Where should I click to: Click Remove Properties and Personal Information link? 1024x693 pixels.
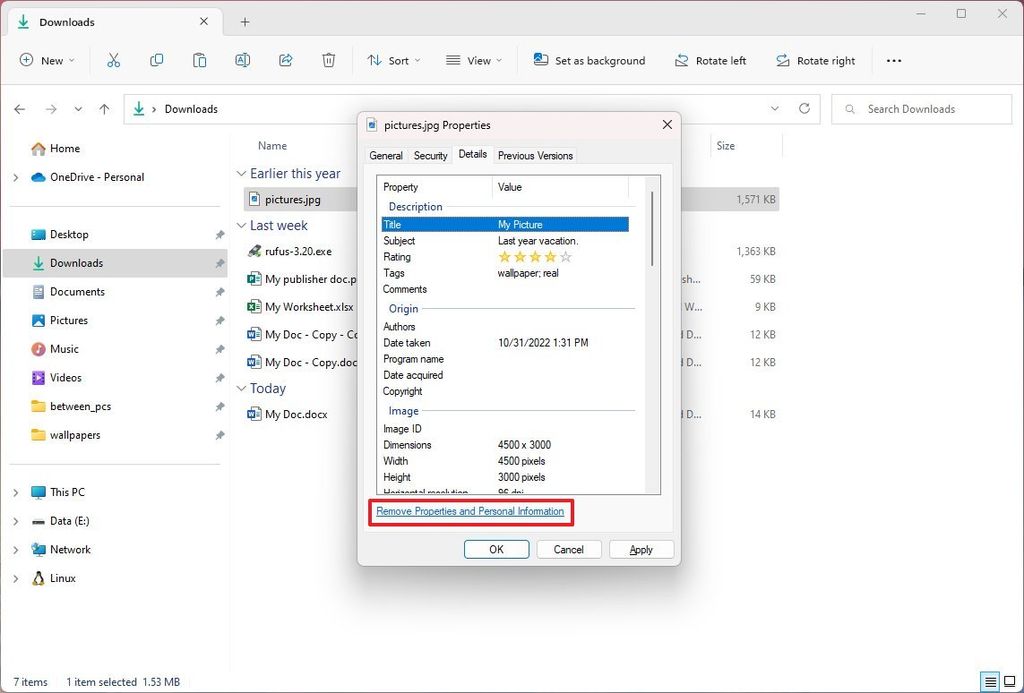tap(470, 511)
